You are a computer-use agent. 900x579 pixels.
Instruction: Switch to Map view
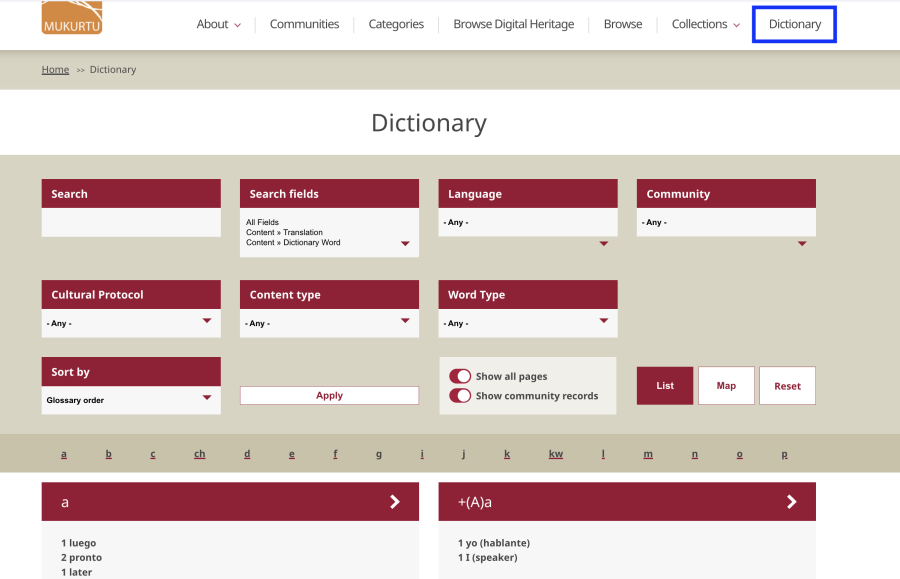(x=726, y=386)
